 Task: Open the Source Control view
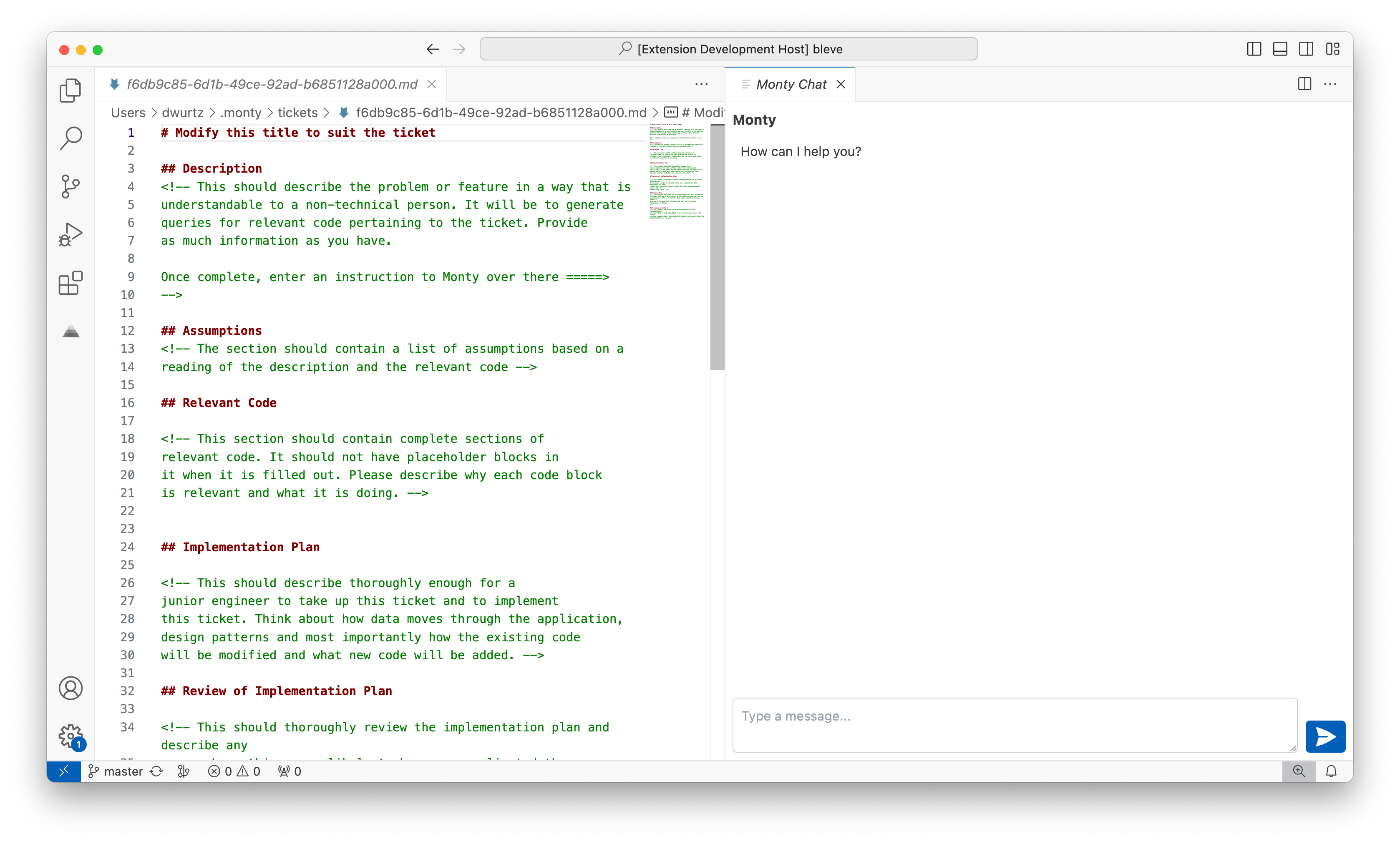click(x=71, y=186)
